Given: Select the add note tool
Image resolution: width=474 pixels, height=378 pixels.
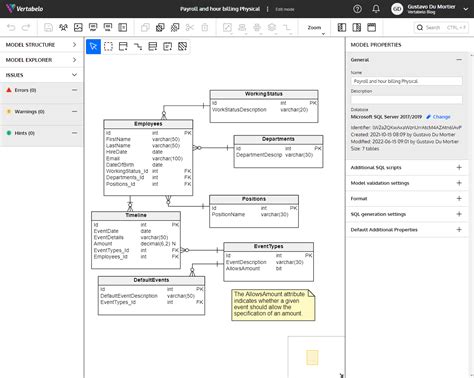Looking at the screenshot, I should coord(167,46).
